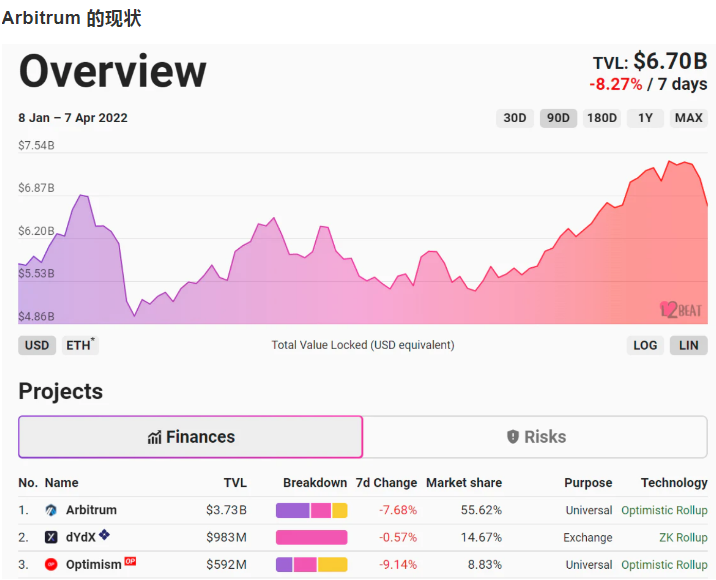This screenshot has height=580, width=716.
Task: Click the Technology column header
Action: (674, 483)
